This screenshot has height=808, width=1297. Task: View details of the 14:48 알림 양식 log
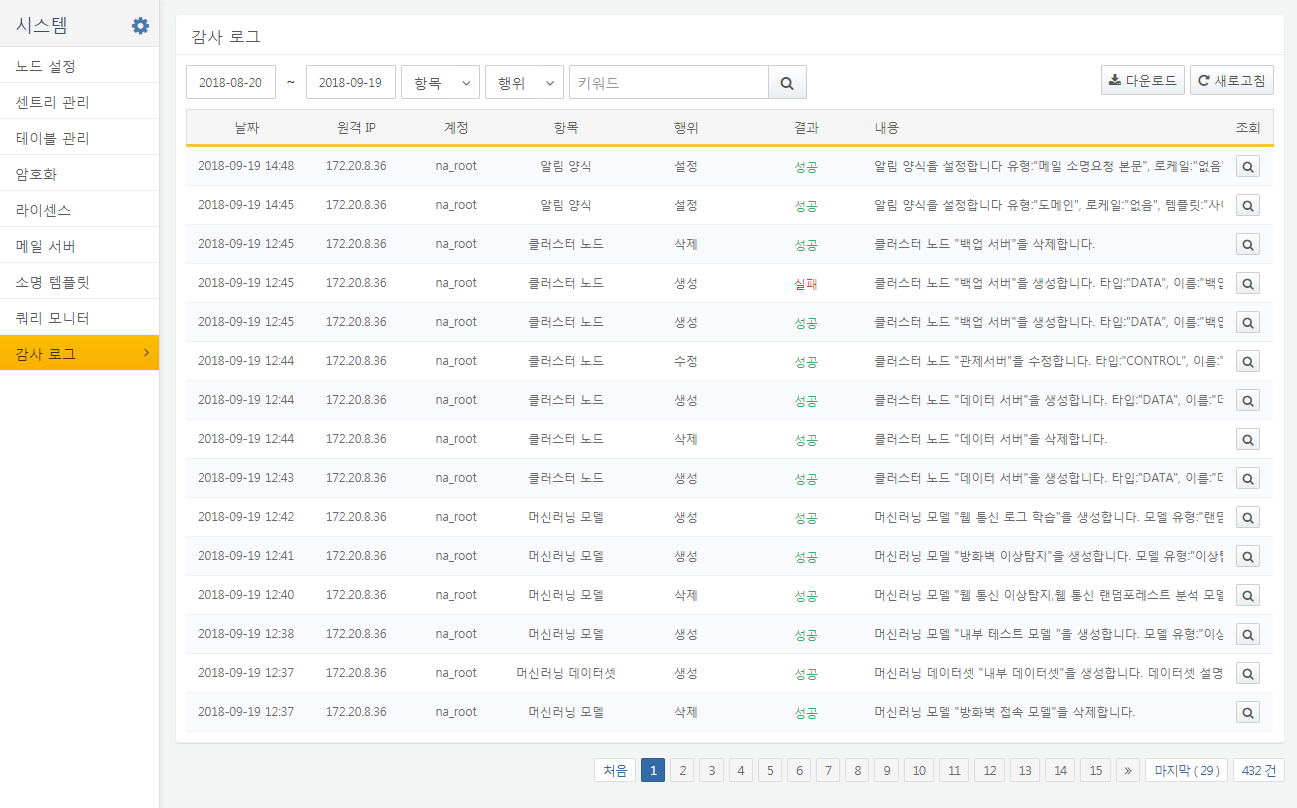1248,166
